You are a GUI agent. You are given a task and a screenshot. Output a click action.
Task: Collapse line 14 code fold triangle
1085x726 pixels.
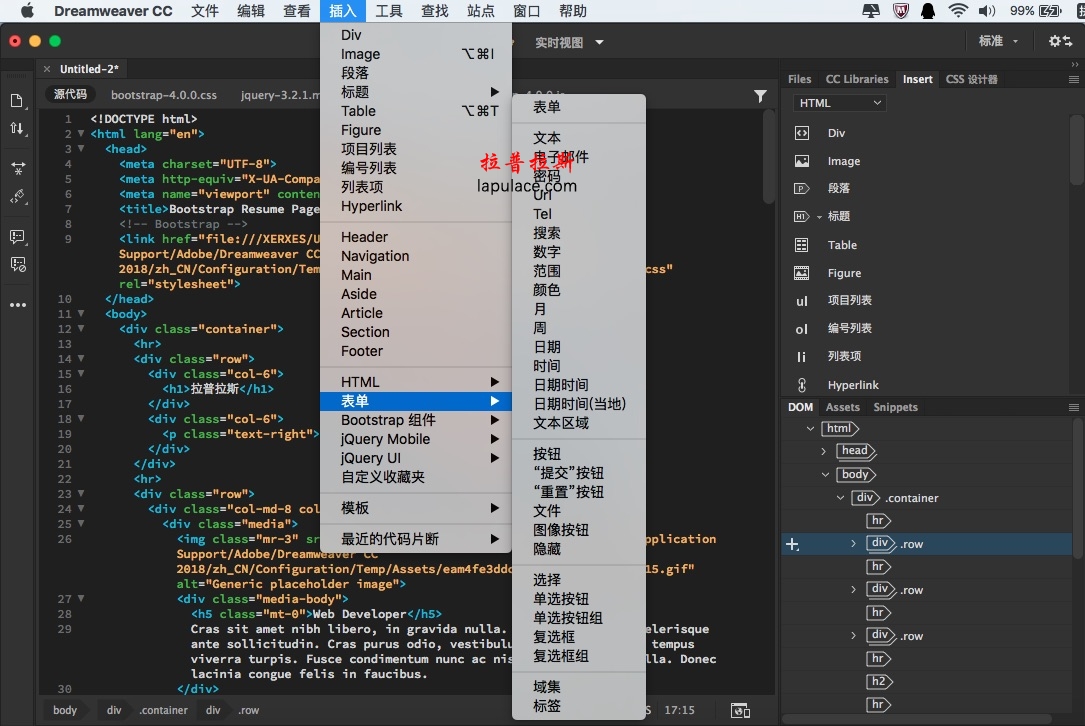[x=81, y=359]
